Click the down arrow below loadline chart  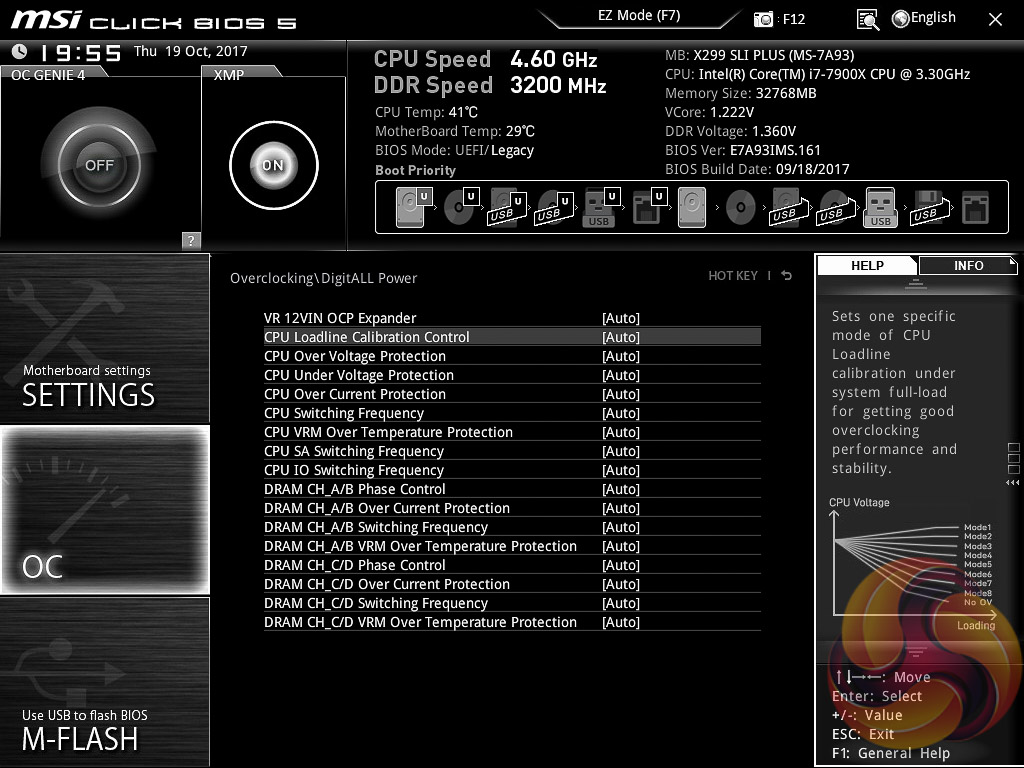pyautogui.click(x=916, y=652)
